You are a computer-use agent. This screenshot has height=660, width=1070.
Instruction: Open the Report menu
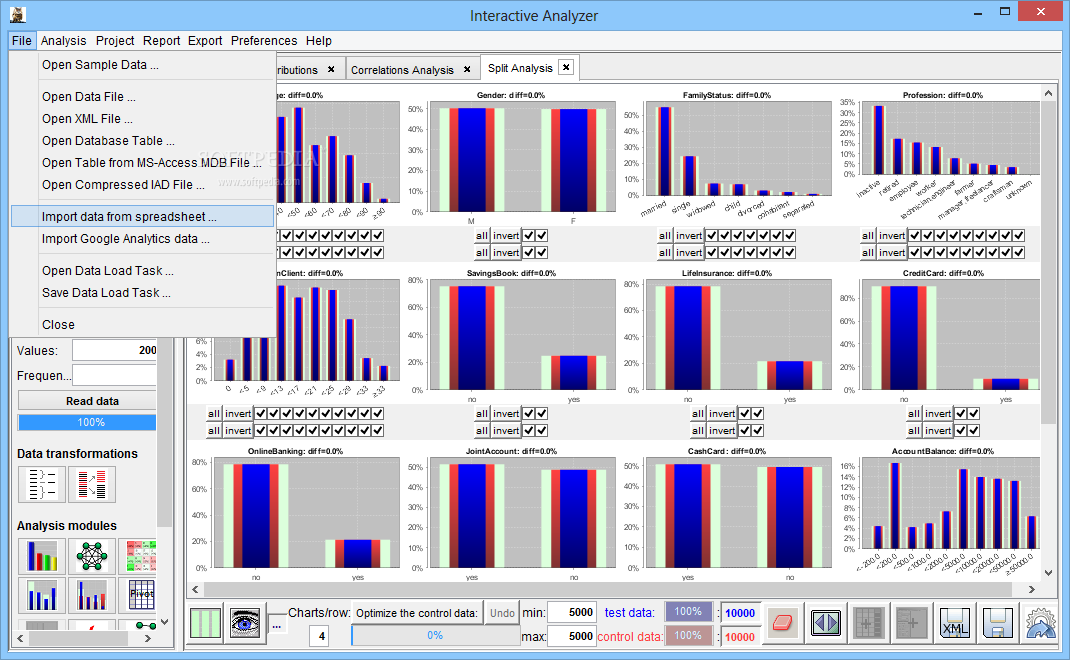coord(162,41)
